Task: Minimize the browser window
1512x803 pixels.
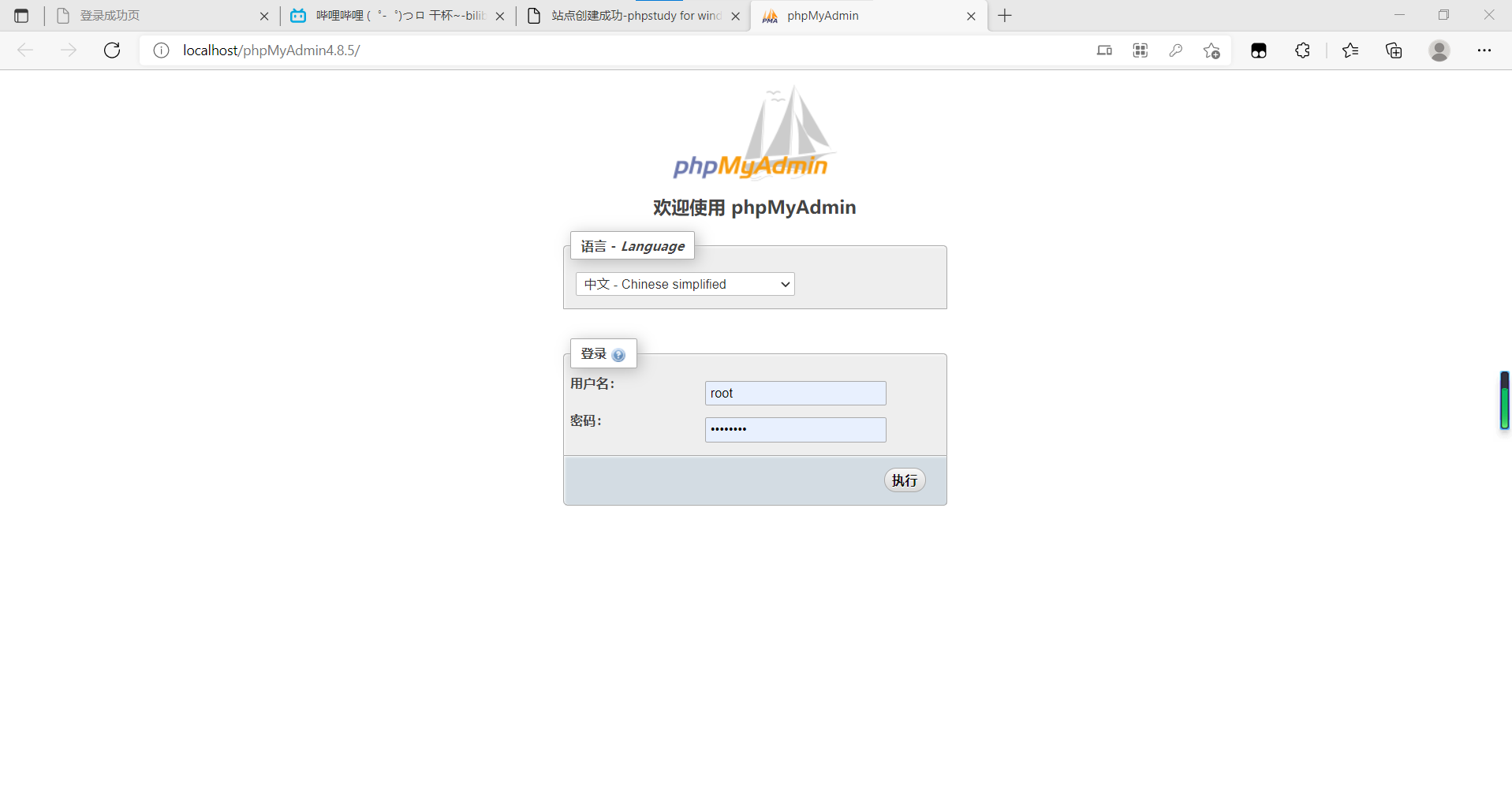Action: [x=1400, y=15]
